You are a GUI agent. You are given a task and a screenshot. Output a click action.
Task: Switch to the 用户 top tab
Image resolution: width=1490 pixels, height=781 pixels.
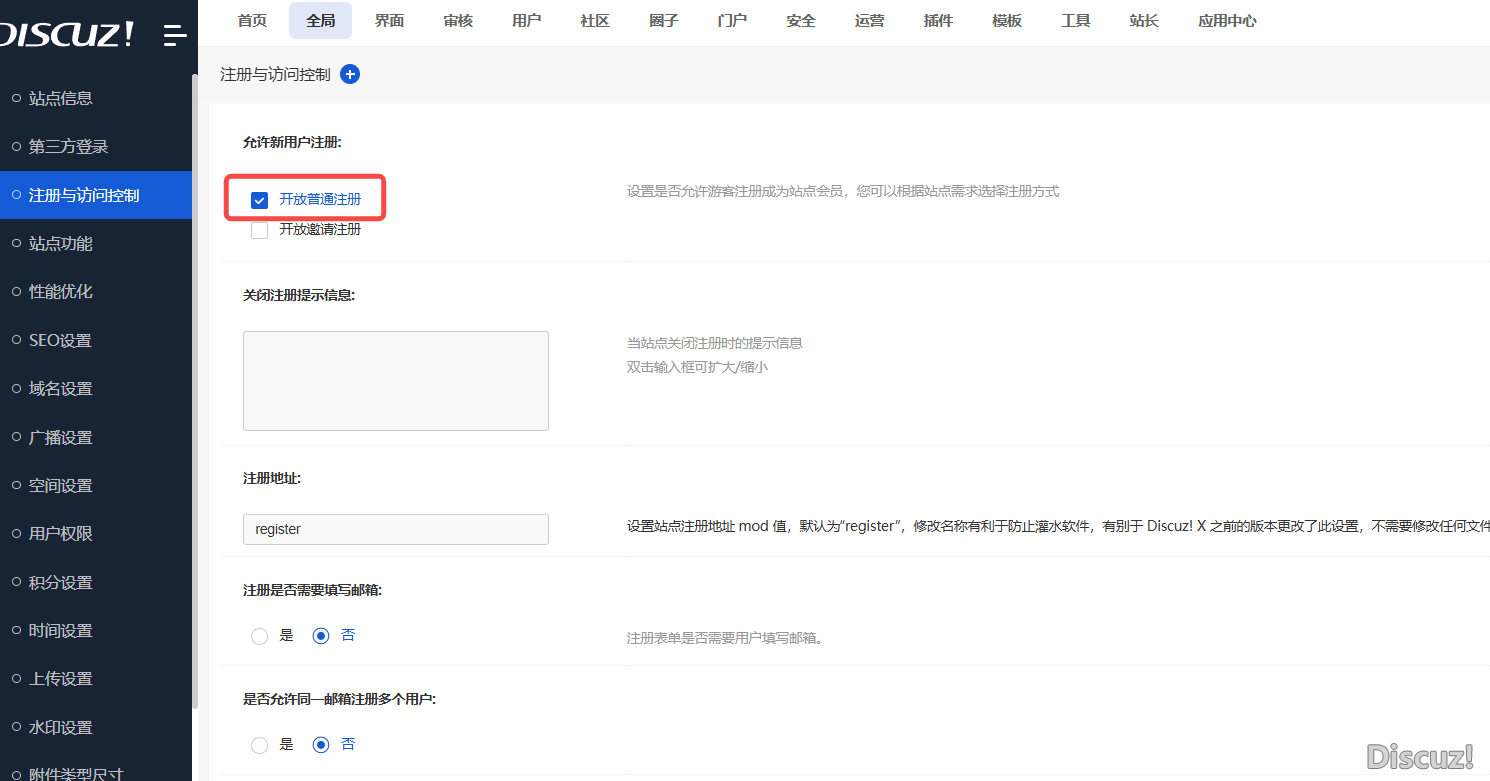526,21
